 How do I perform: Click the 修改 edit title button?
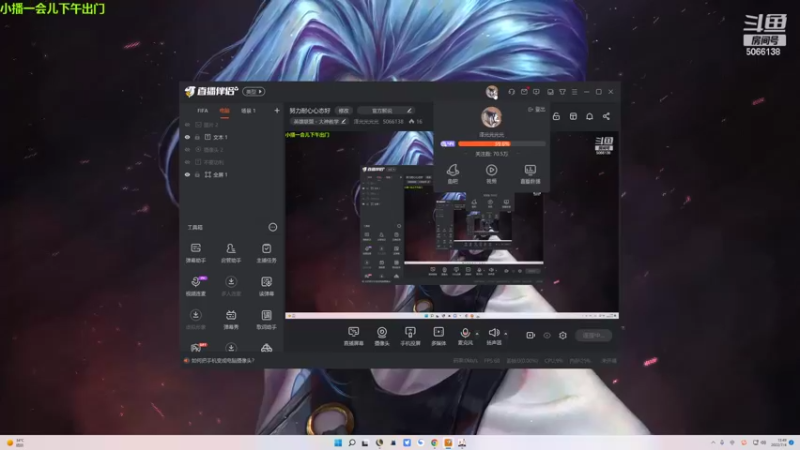[344, 111]
